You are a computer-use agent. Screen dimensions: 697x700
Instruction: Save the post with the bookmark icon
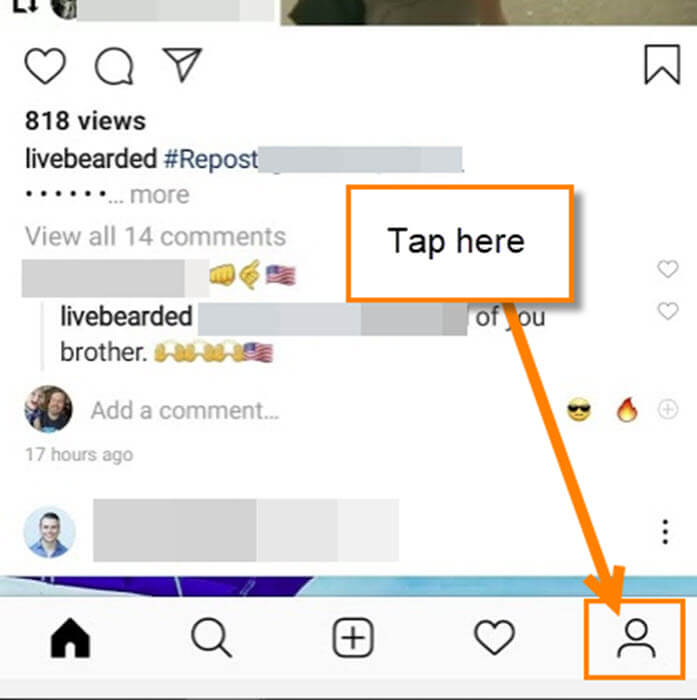tap(662, 64)
